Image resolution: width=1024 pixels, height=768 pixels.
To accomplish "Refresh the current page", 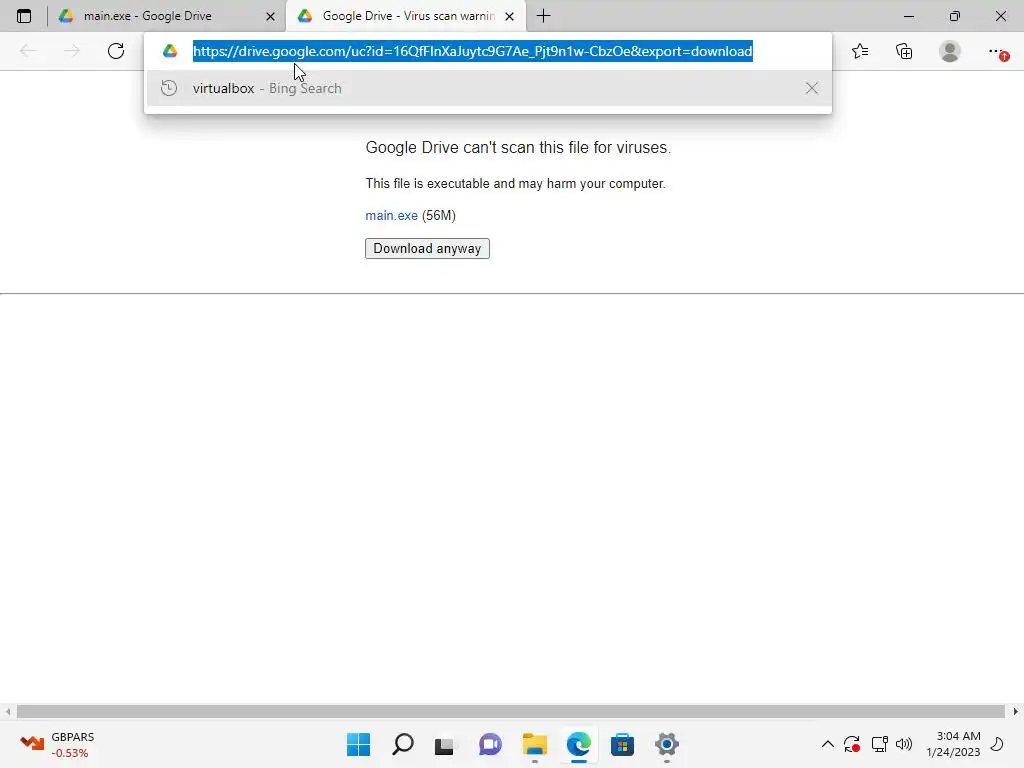I will coord(116,51).
